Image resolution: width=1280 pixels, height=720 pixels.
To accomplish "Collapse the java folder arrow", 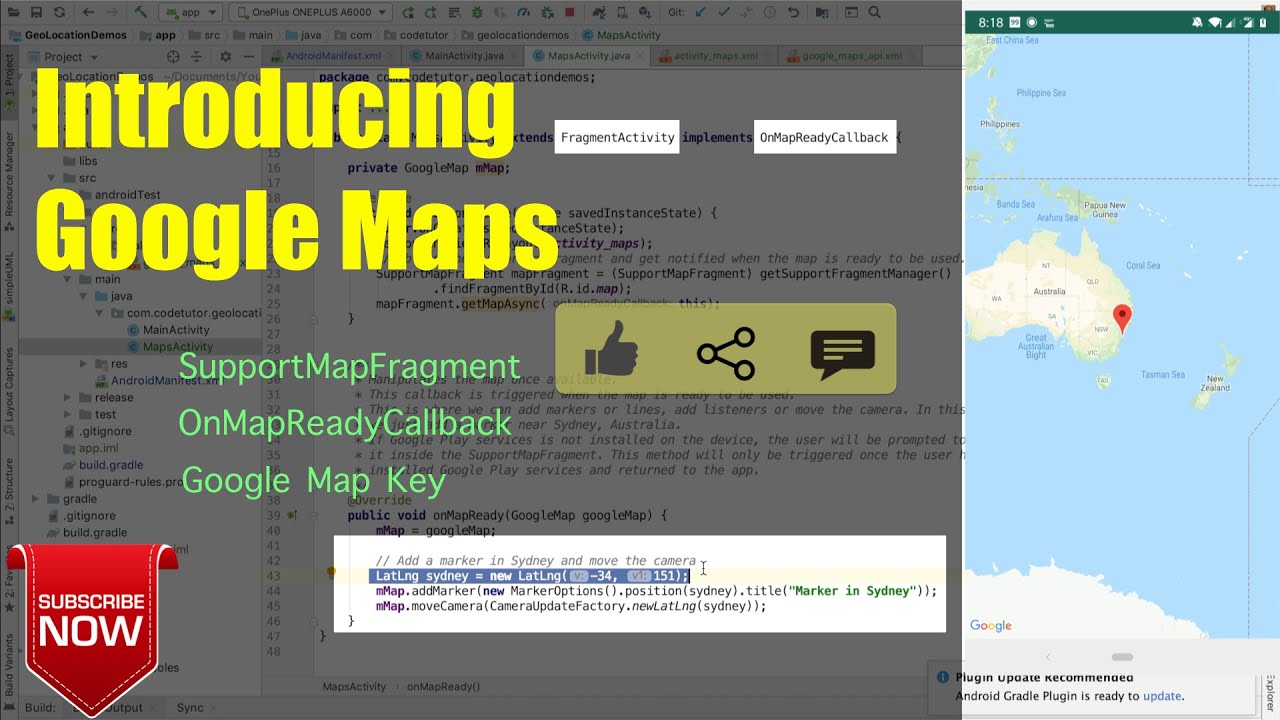I will 85,296.
